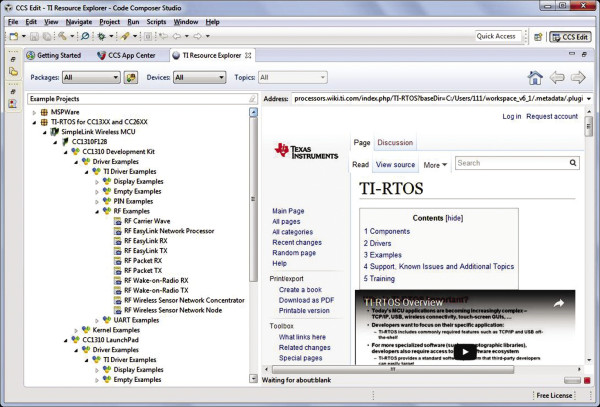600x407 pixels.
Task: Jump to 3 Examples in Contents
Action: [x=383, y=255]
